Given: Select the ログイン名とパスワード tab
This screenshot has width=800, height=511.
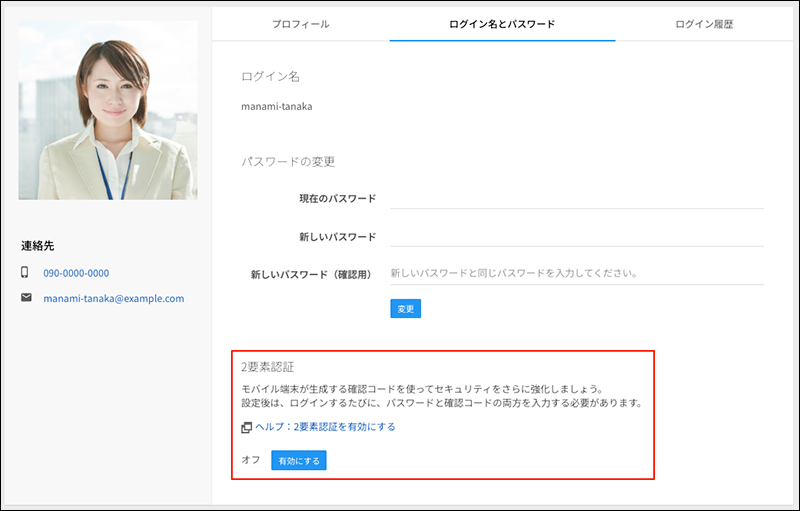Looking at the screenshot, I should (x=502, y=24).
